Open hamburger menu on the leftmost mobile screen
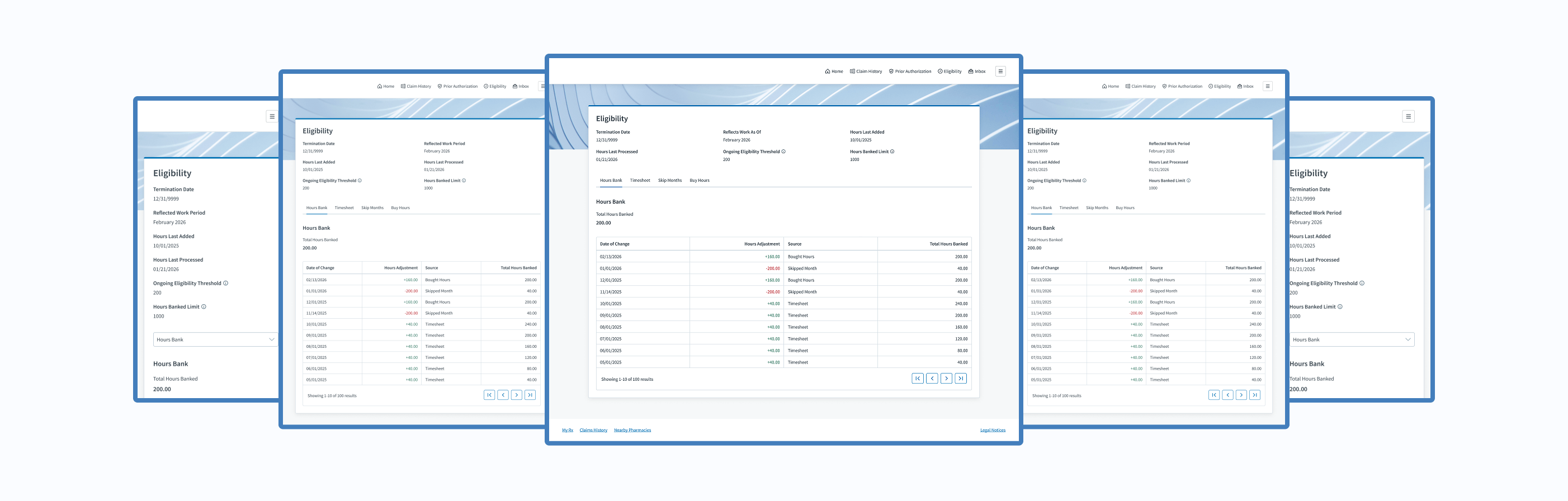Viewport: 1568px width, 501px height. (x=272, y=116)
